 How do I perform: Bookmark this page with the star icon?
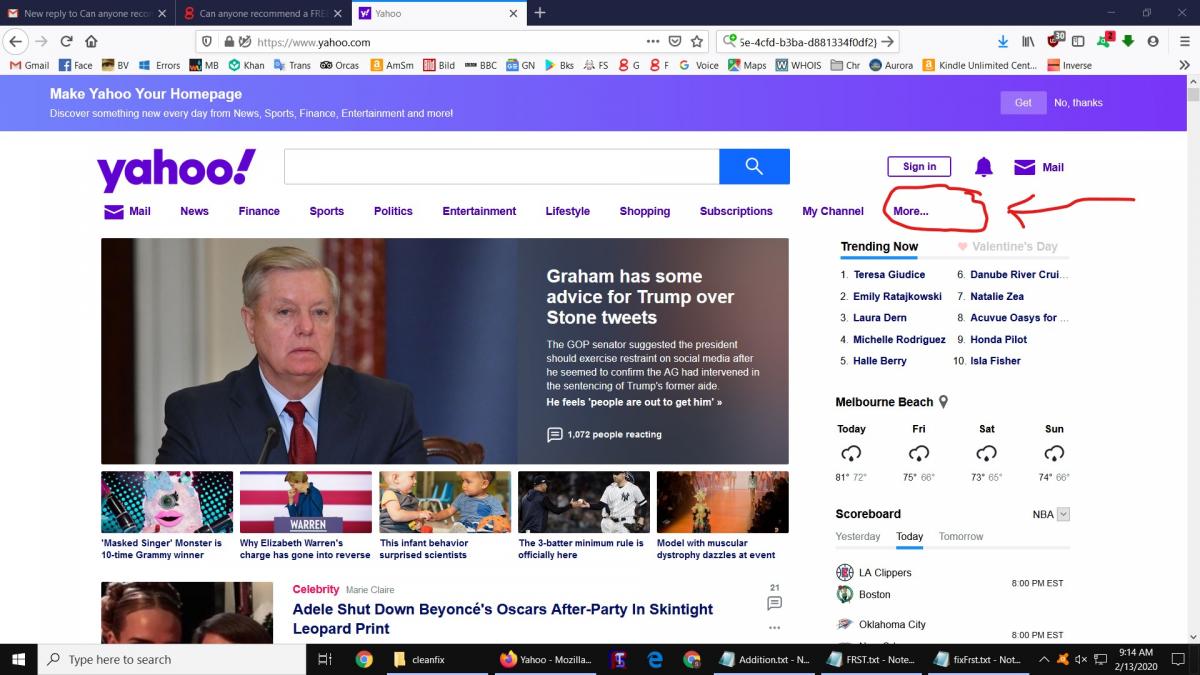(697, 42)
